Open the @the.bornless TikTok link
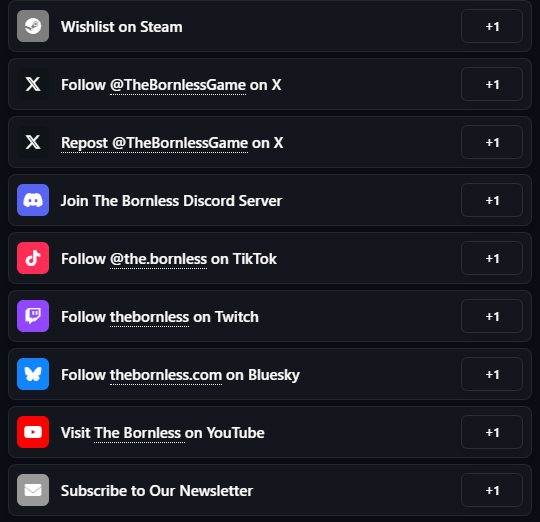 (x=158, y=259)
